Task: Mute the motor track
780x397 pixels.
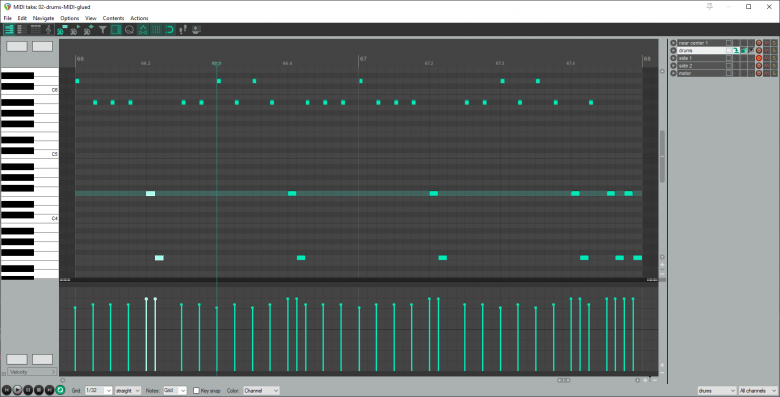Action: click(x=767, y=73)
